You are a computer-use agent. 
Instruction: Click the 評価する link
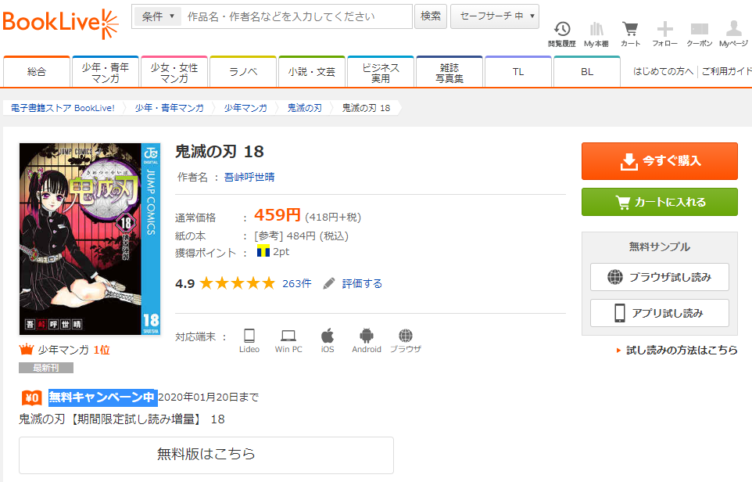coord(362,283)
